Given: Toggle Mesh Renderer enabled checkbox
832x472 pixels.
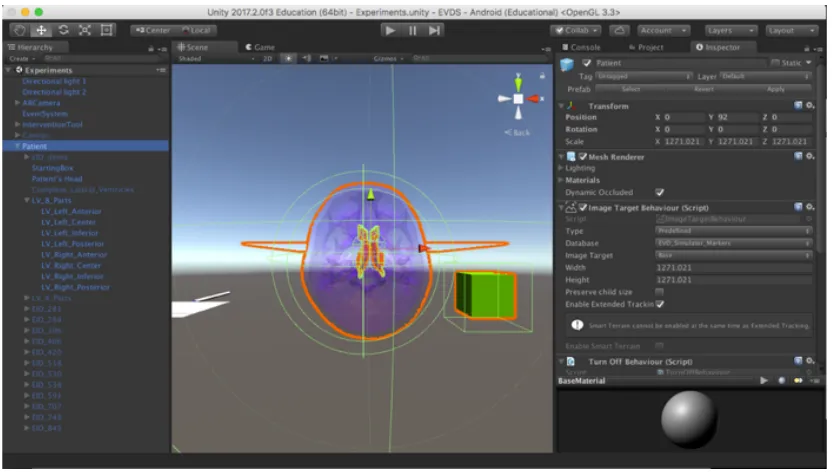Looking at the screenshot, I should tap(583, 156).
